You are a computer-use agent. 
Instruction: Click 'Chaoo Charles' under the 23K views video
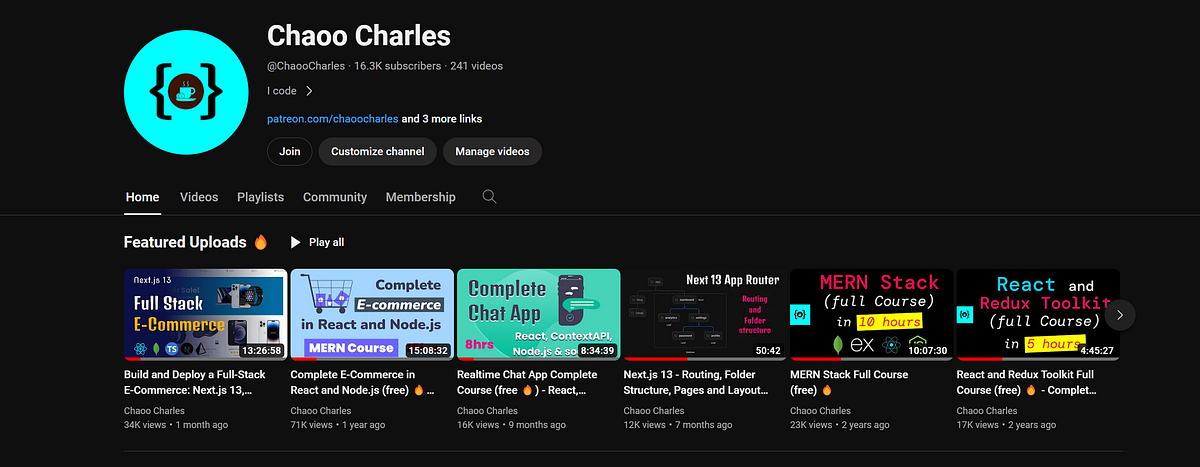[x=820, y=411]
